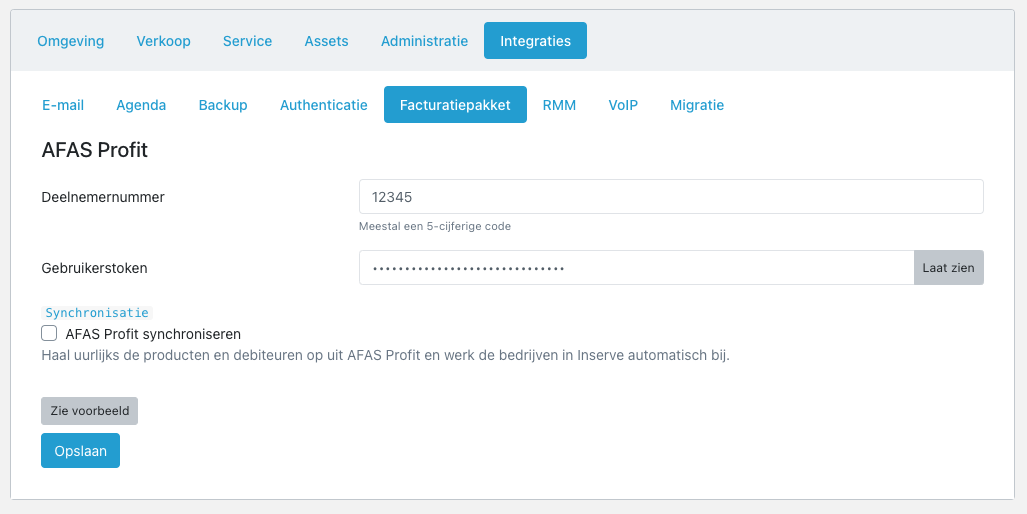1027x514 pixels.
Task: Open the Backup sub-tab
Action: click(223, 105)
